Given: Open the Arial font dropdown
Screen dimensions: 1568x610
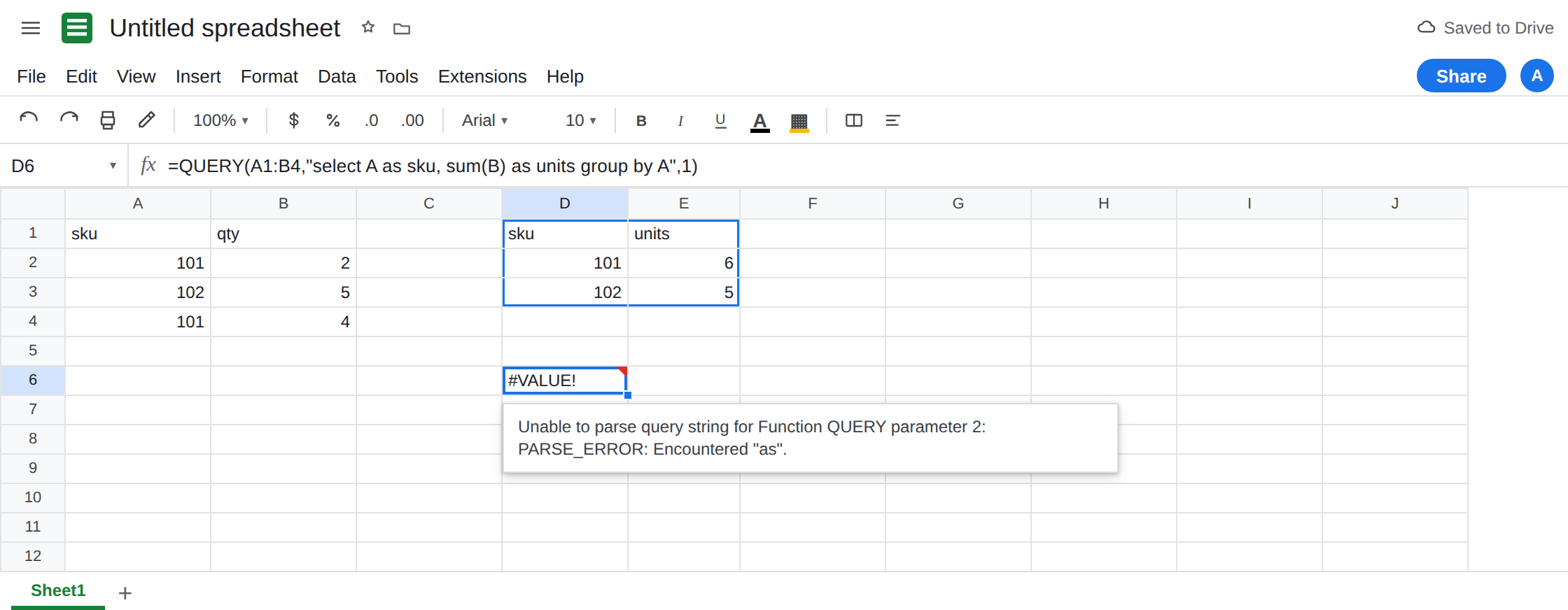Looking at the screenshot, I should coord(484,120).
